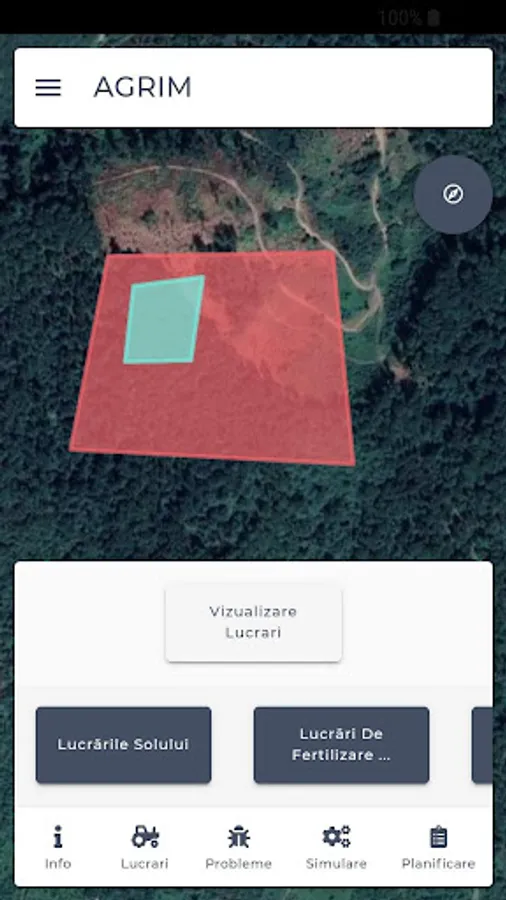Tap the compass button on map
506x900 pixels.
pos(453,195)
